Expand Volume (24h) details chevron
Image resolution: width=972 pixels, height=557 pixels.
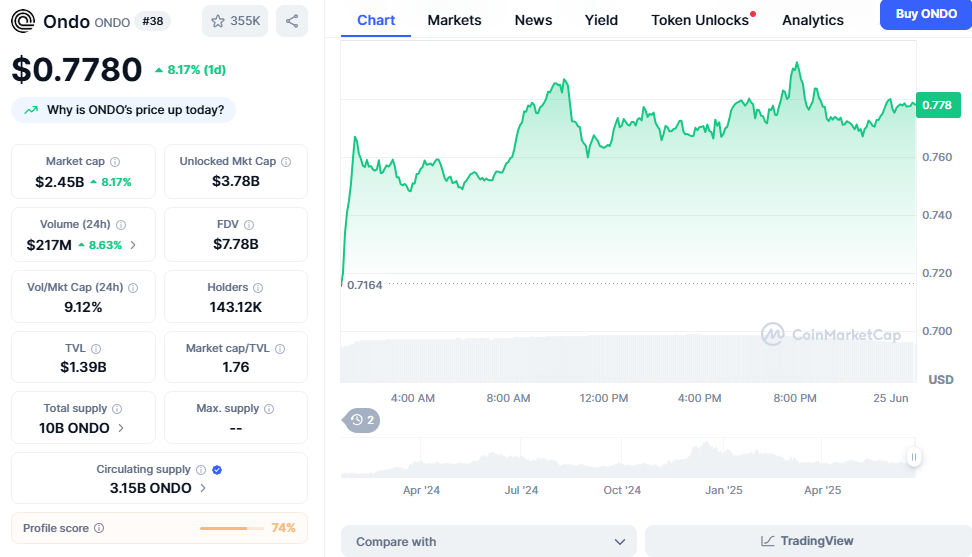pyautogui.click(x=133, y=245)
